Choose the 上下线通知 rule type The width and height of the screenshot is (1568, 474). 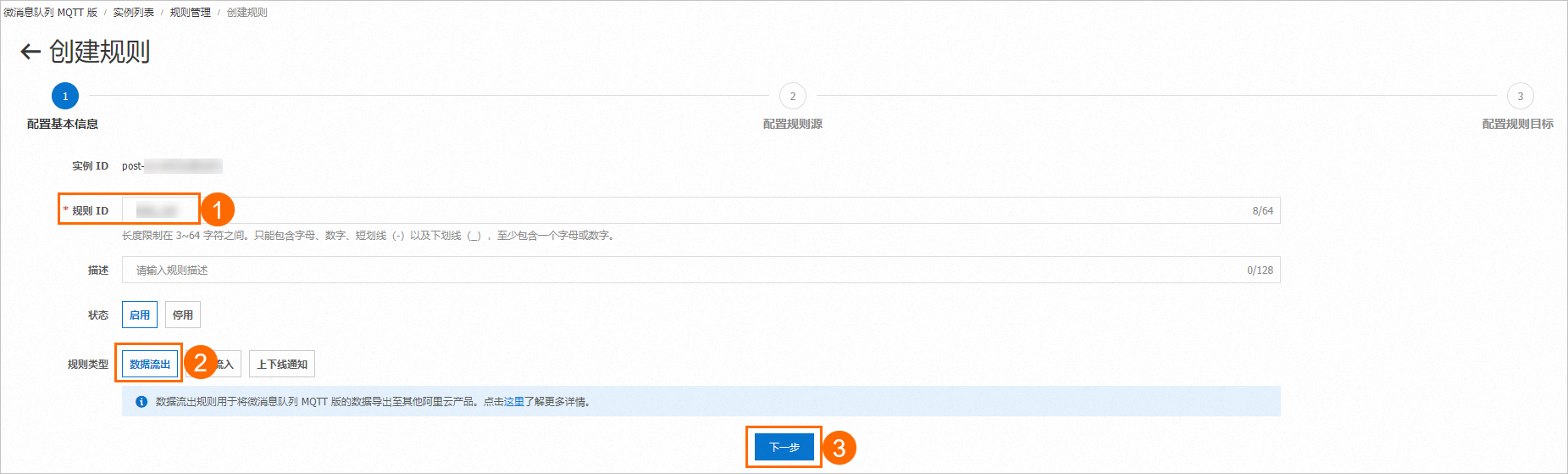coord(282,364)
